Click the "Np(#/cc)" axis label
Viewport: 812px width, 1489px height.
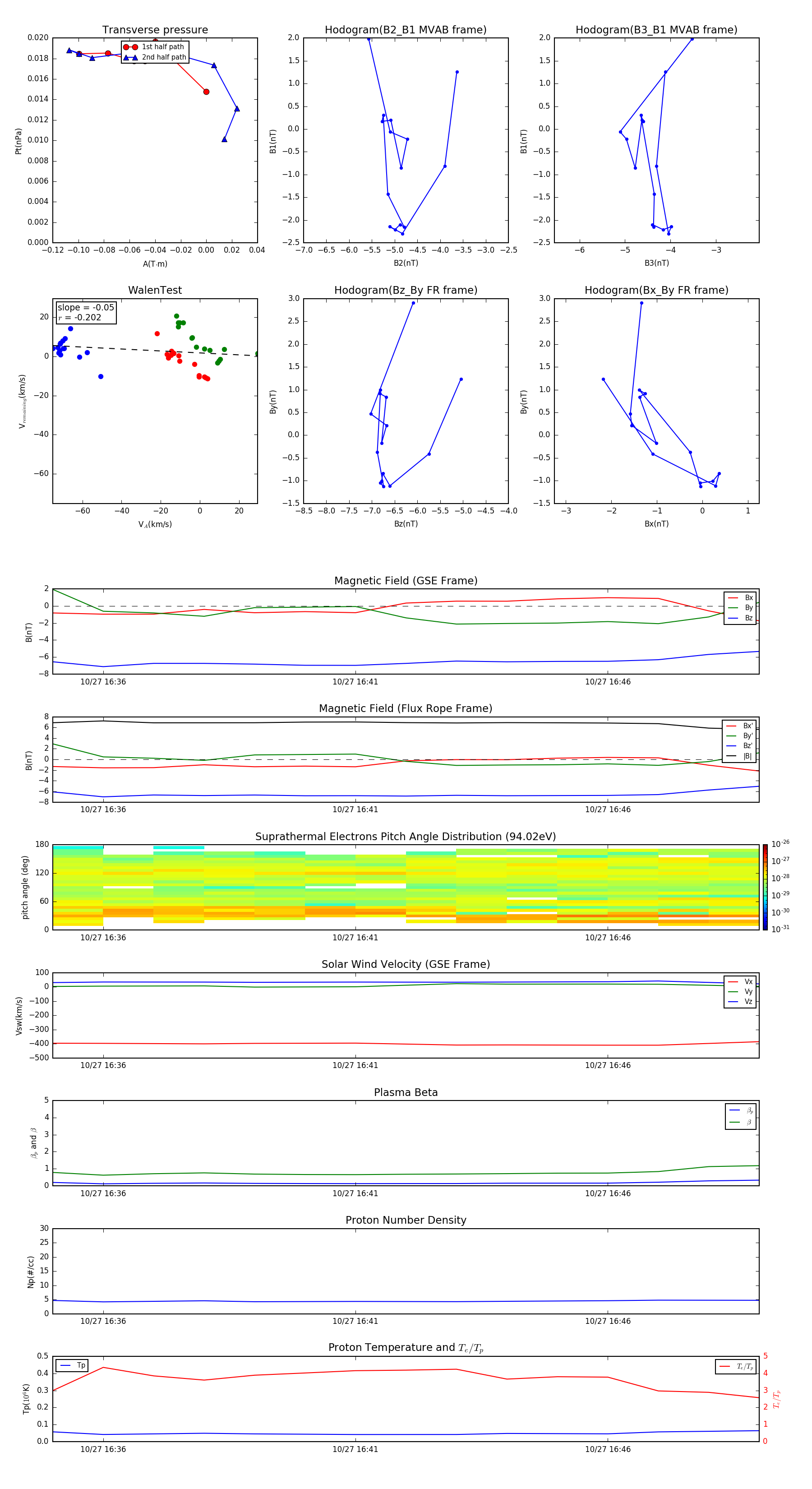click(31, 1271)
